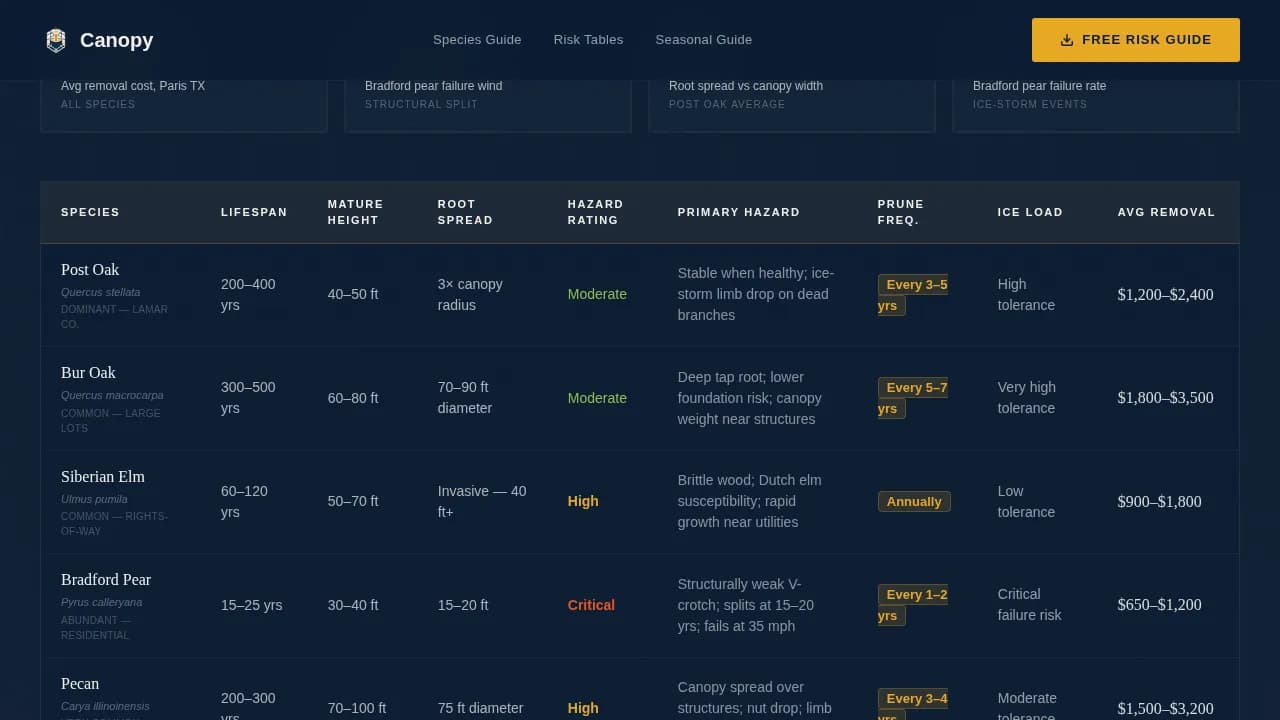Click the $1,500–$3,200 removal cost

[x=1166, y=709]
